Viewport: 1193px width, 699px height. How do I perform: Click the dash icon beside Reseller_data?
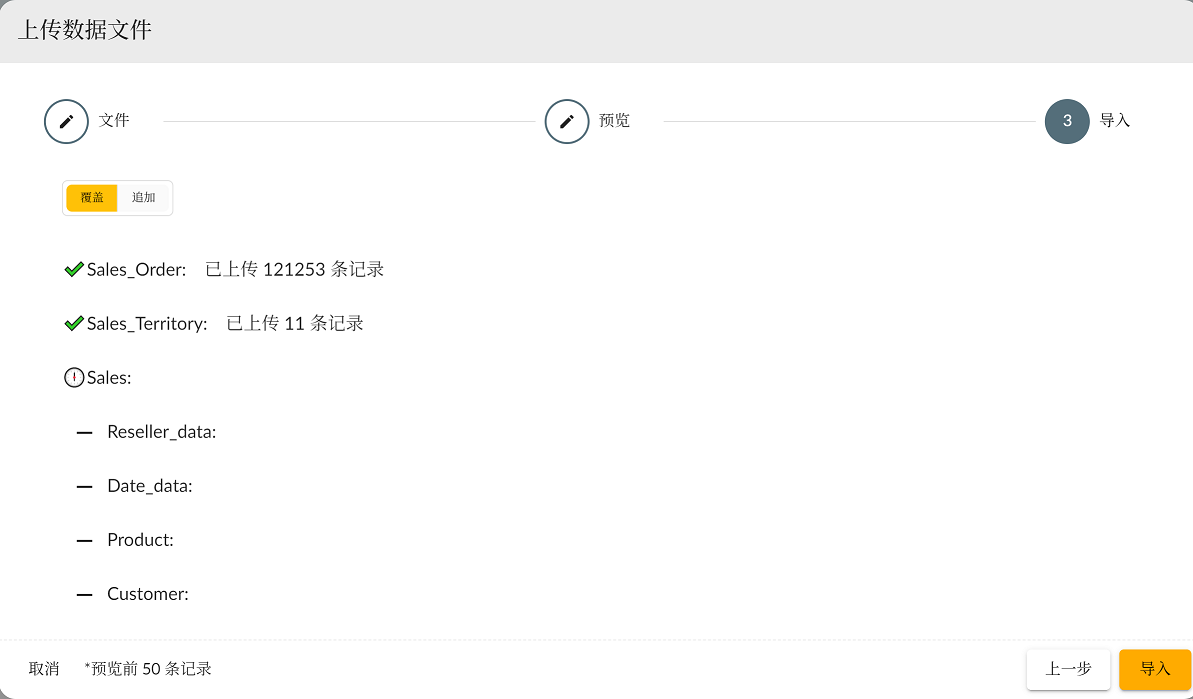tap(85, 432)
